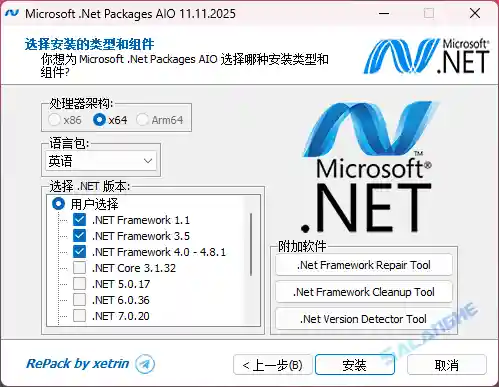499x387 pixels.
Task: Click the .NET app icon in title bar
Action: tap(12, 13)
